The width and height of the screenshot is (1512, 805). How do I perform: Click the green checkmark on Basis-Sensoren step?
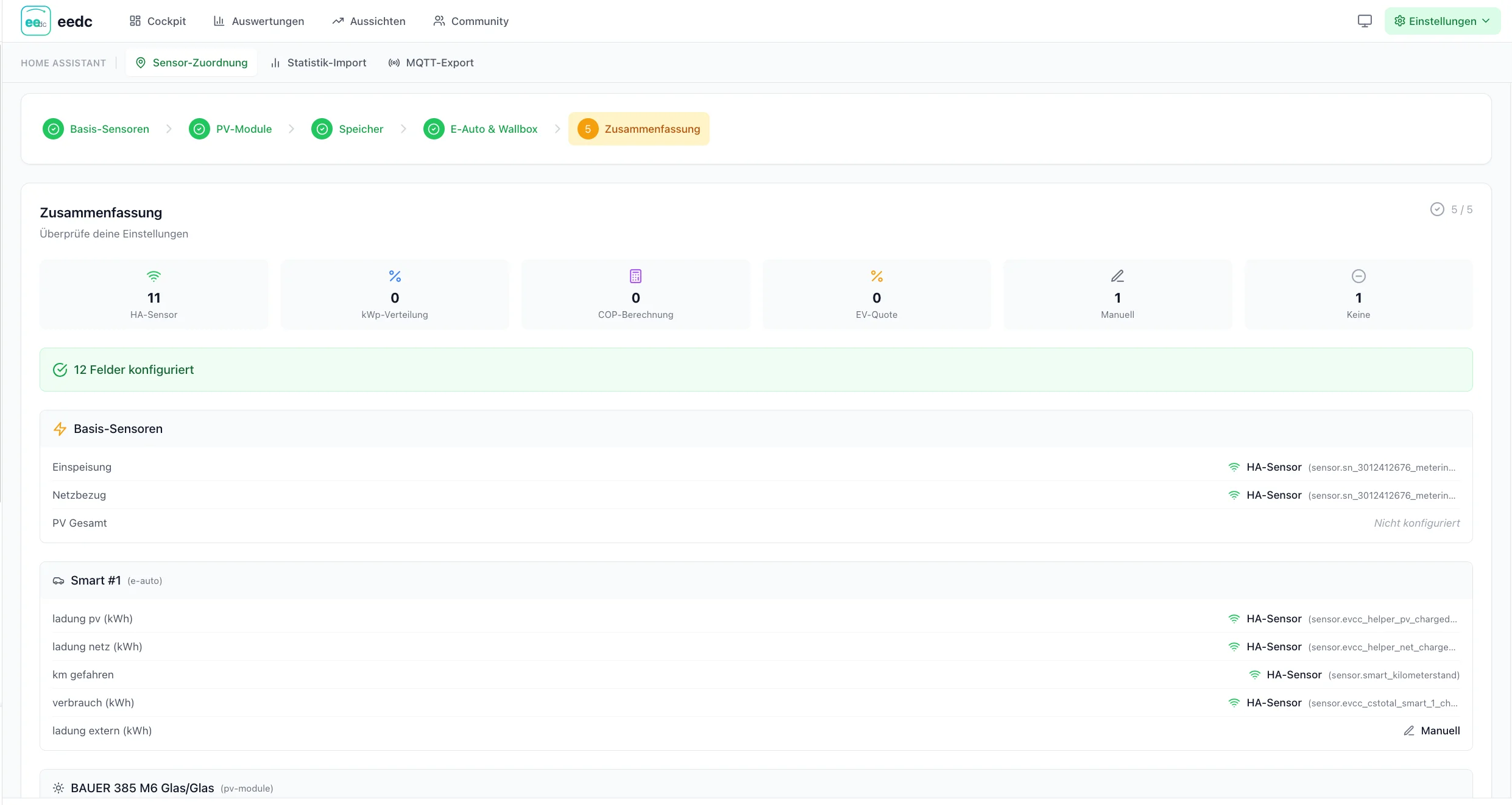point(53,128)
